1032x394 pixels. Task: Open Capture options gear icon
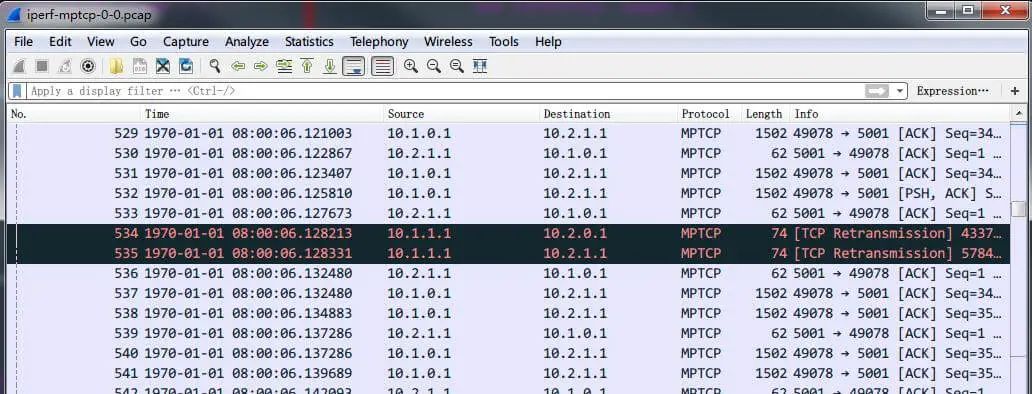[88, 66]
